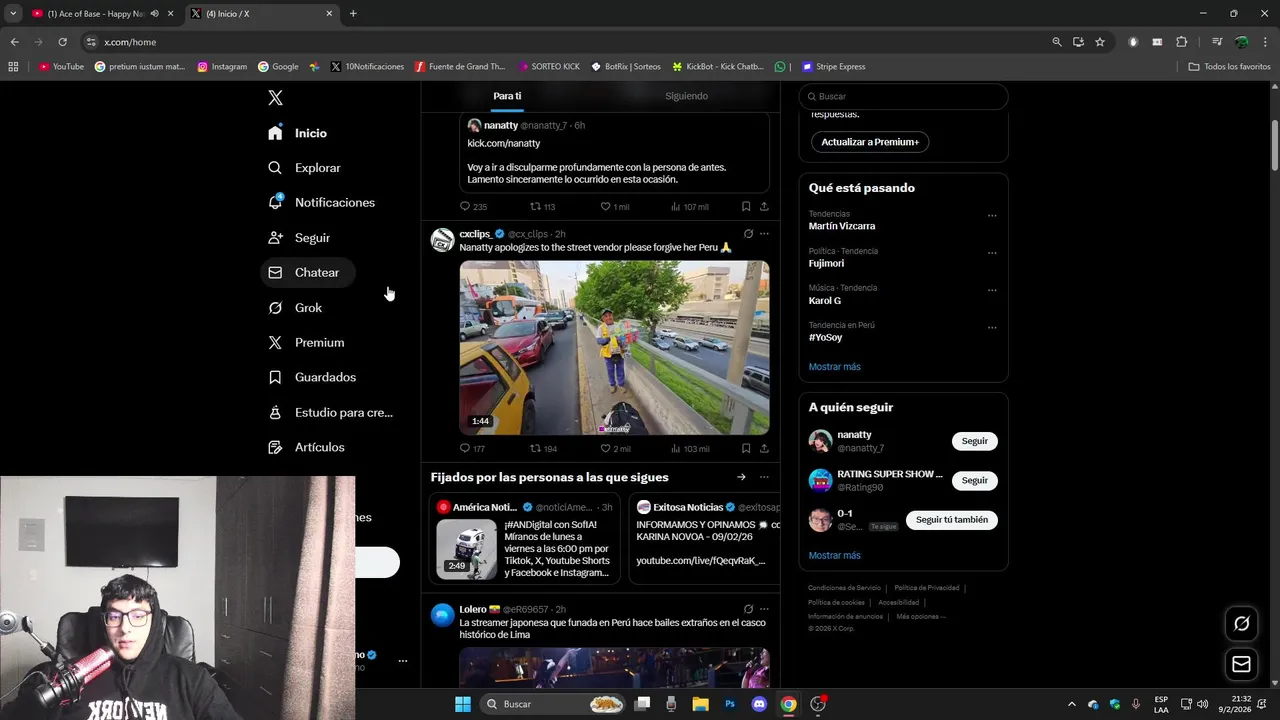Open account options three dots menu
This screenshot has height=720, width=1280.
click(x=403, y=661)
